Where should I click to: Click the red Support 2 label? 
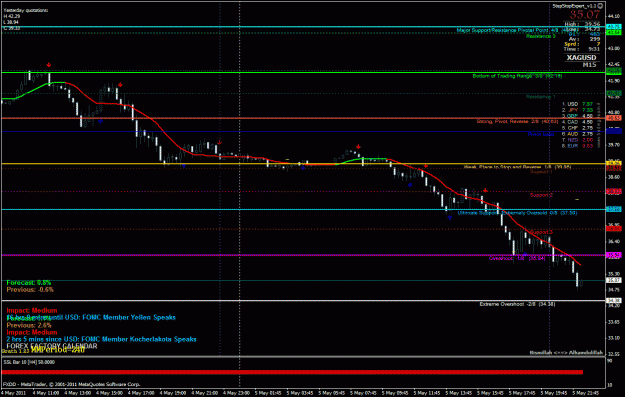click(x=541, y=195)
